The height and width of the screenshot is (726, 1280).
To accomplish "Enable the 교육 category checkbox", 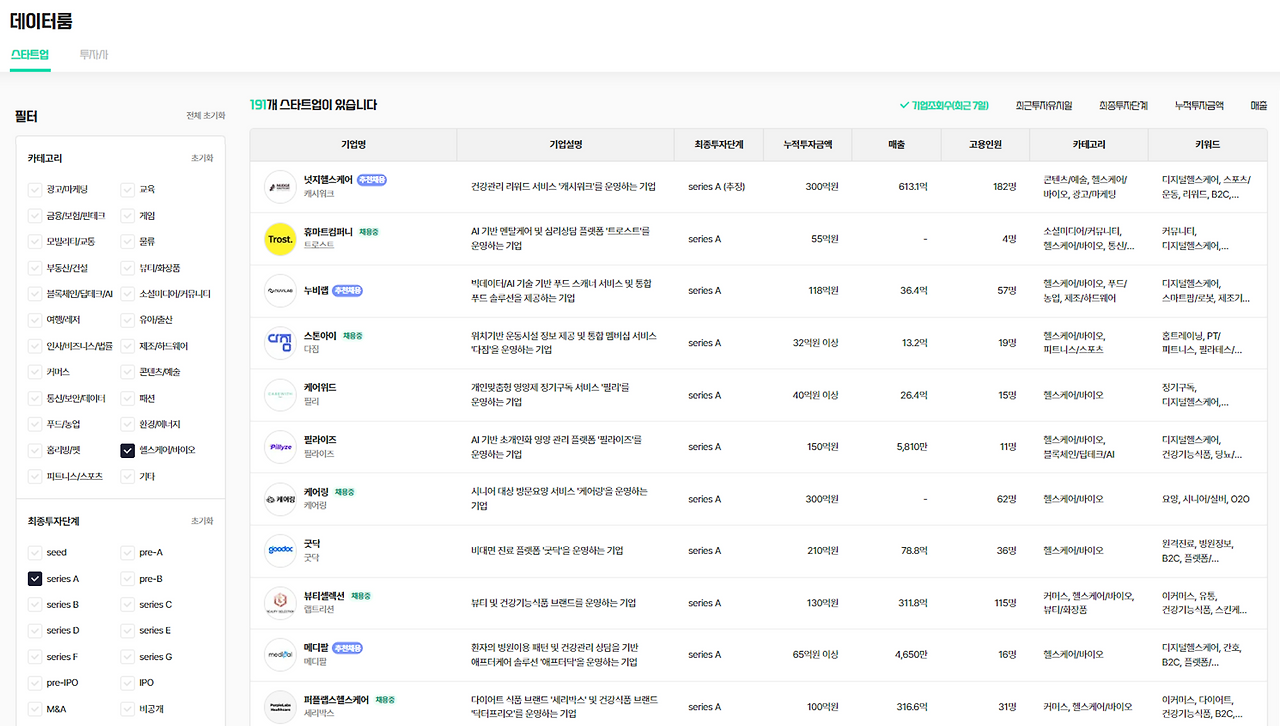I will [x=128, y=189].
